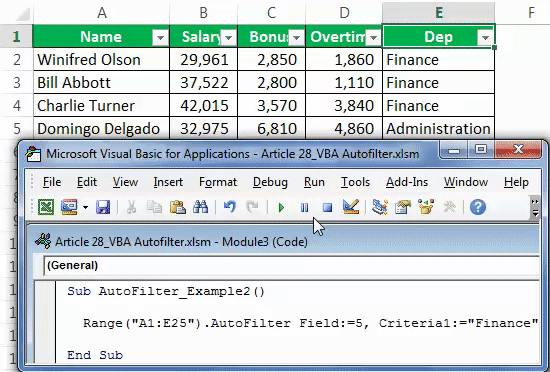The width and height of the screenshot is (550, 372).
Task: Click the Module3 code window icon
Action: [x=43, y=242]
